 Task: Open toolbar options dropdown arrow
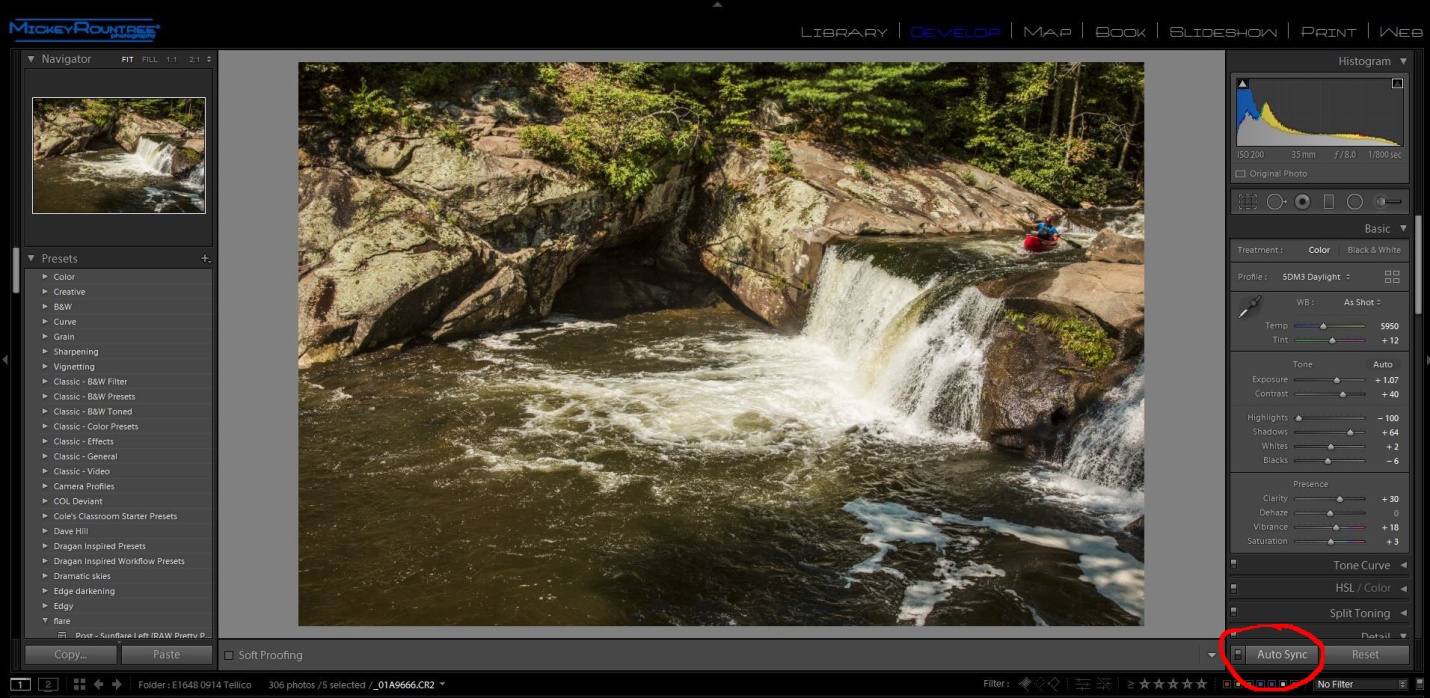point(1212,655)
